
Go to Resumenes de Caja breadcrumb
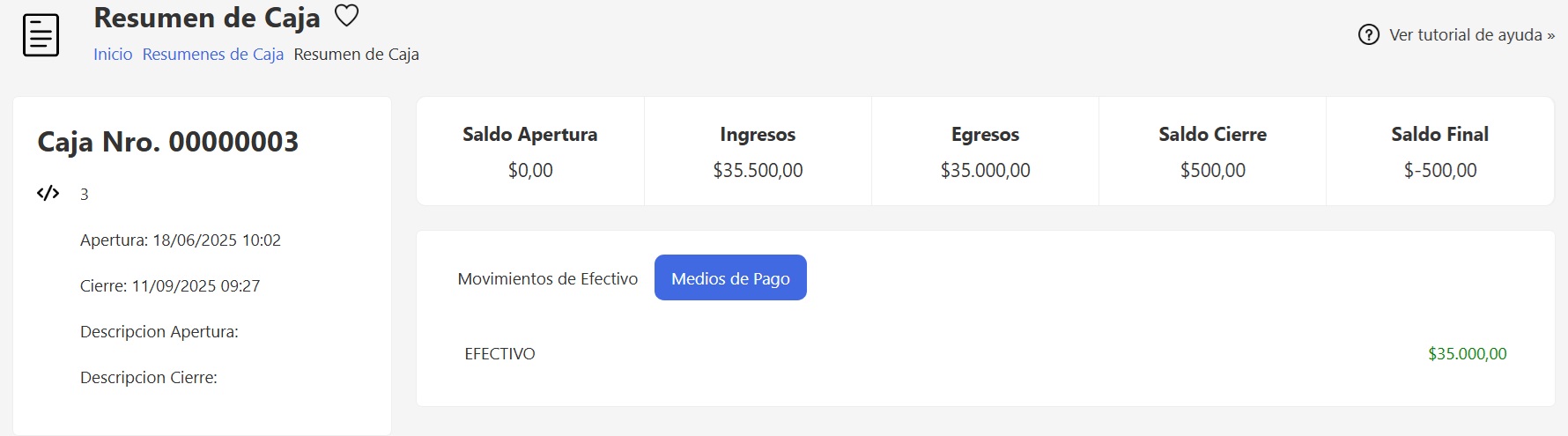click(x=212, y=55)
